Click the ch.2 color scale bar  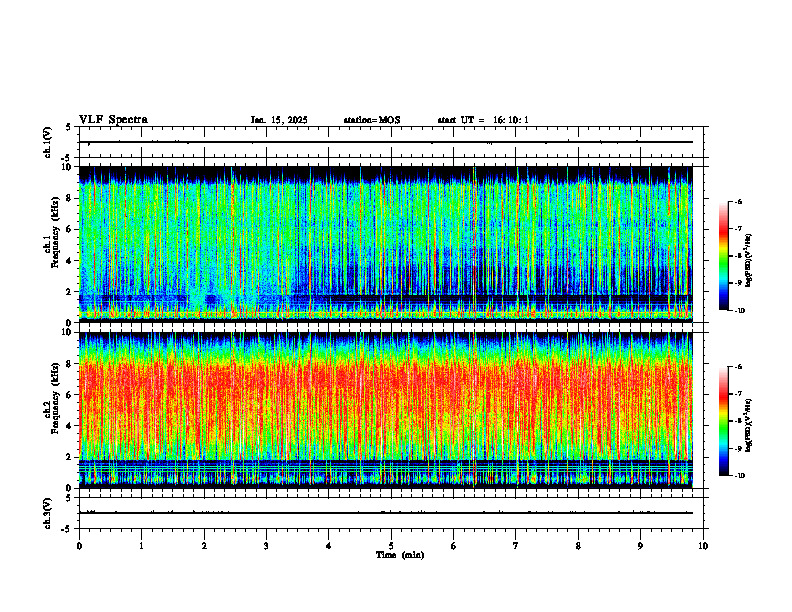point(723,421)
